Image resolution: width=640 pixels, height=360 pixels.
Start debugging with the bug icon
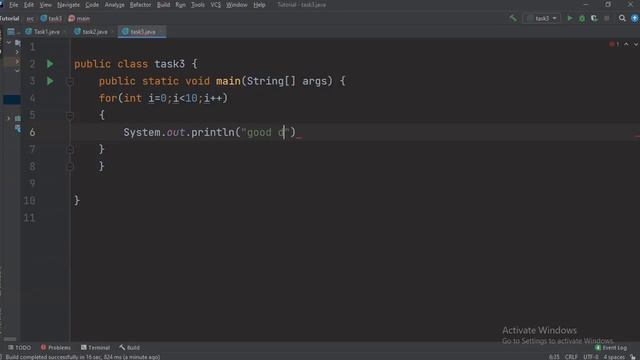582,18
